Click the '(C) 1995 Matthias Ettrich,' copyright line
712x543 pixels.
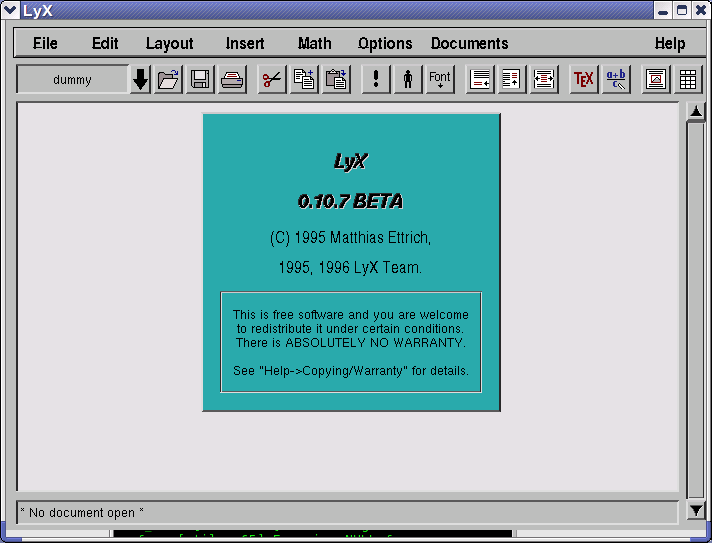350,238
